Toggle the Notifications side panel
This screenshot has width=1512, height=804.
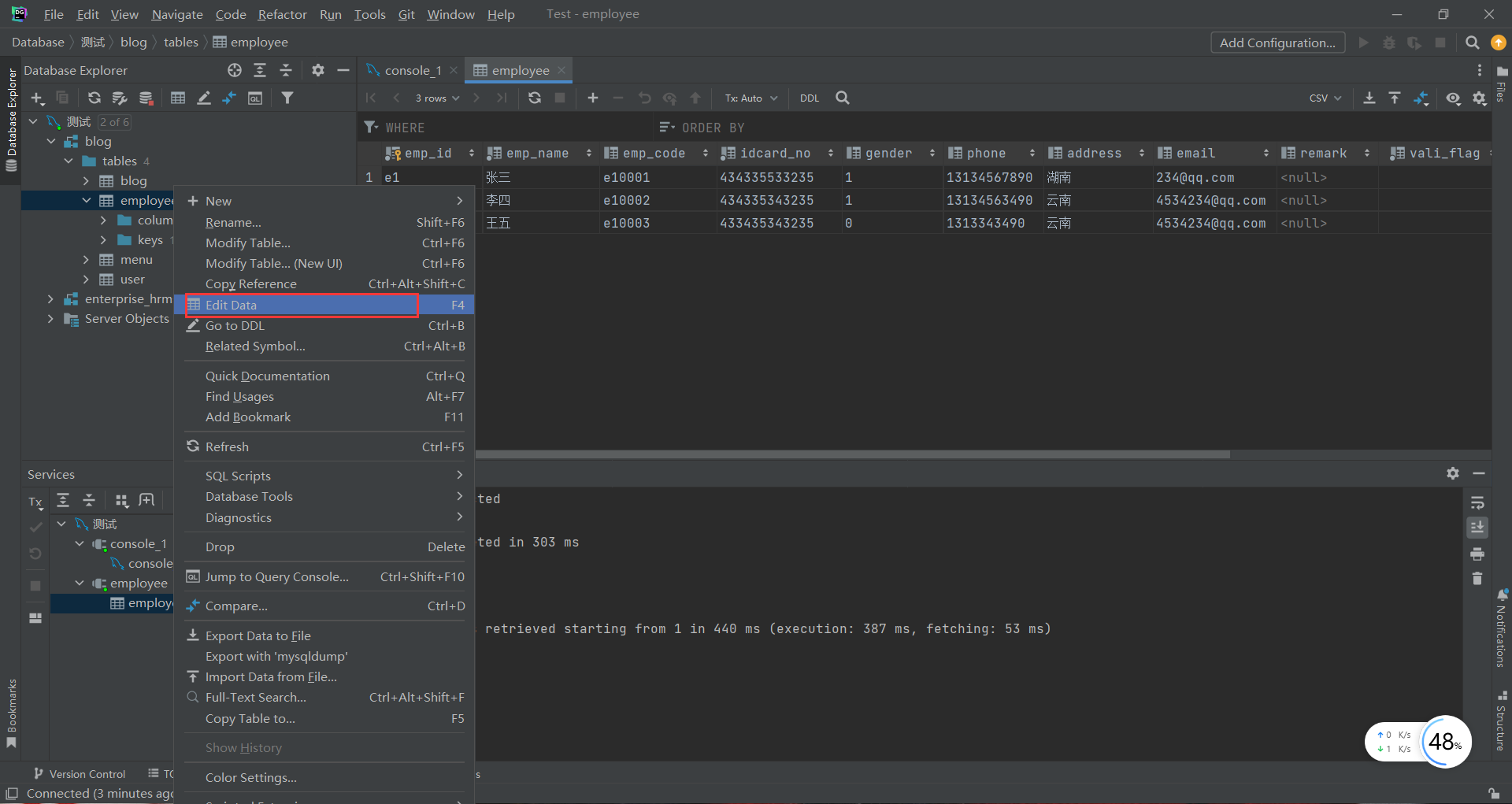1501,628
